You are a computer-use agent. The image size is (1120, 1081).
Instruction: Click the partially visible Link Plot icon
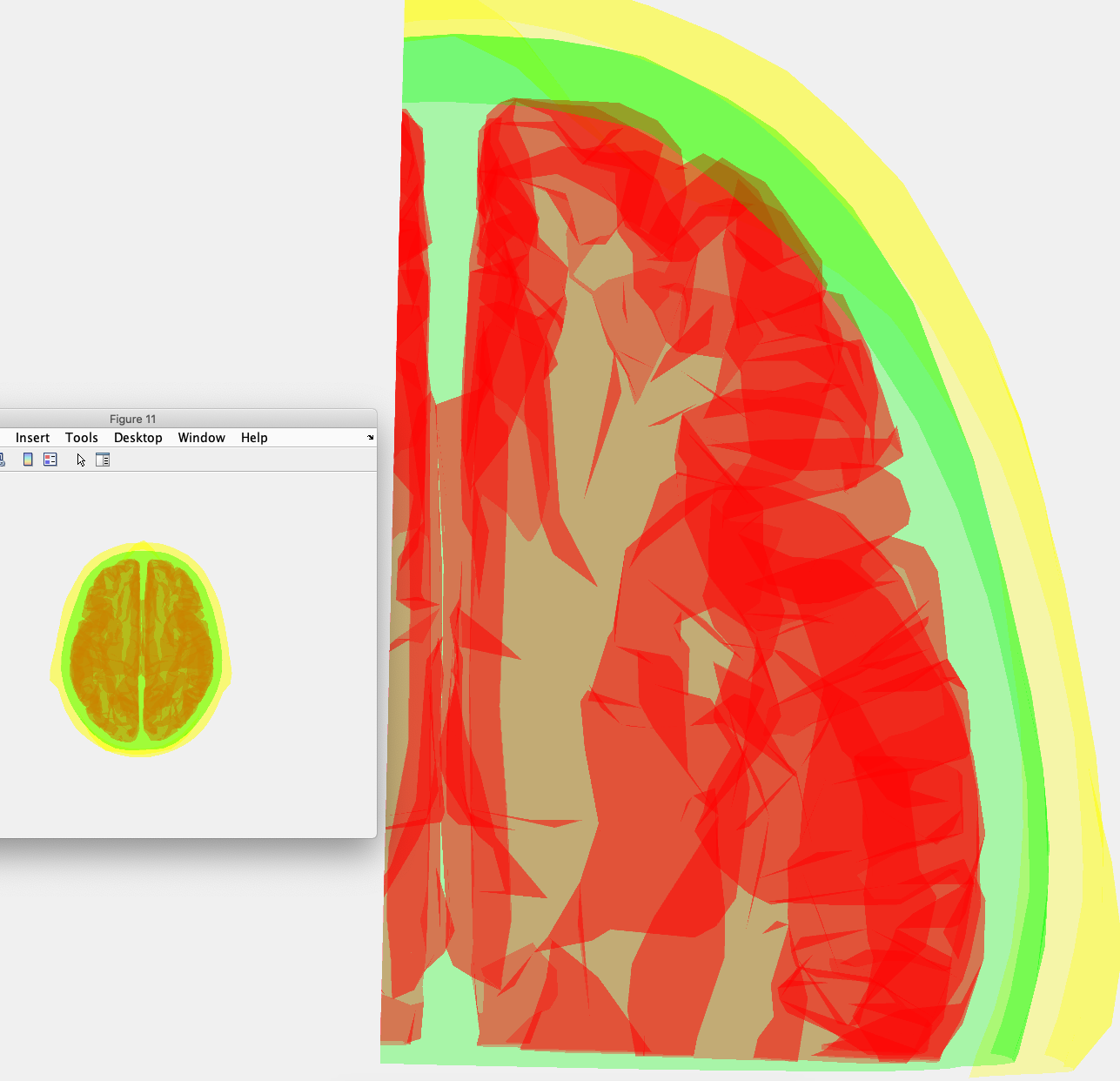3,460
